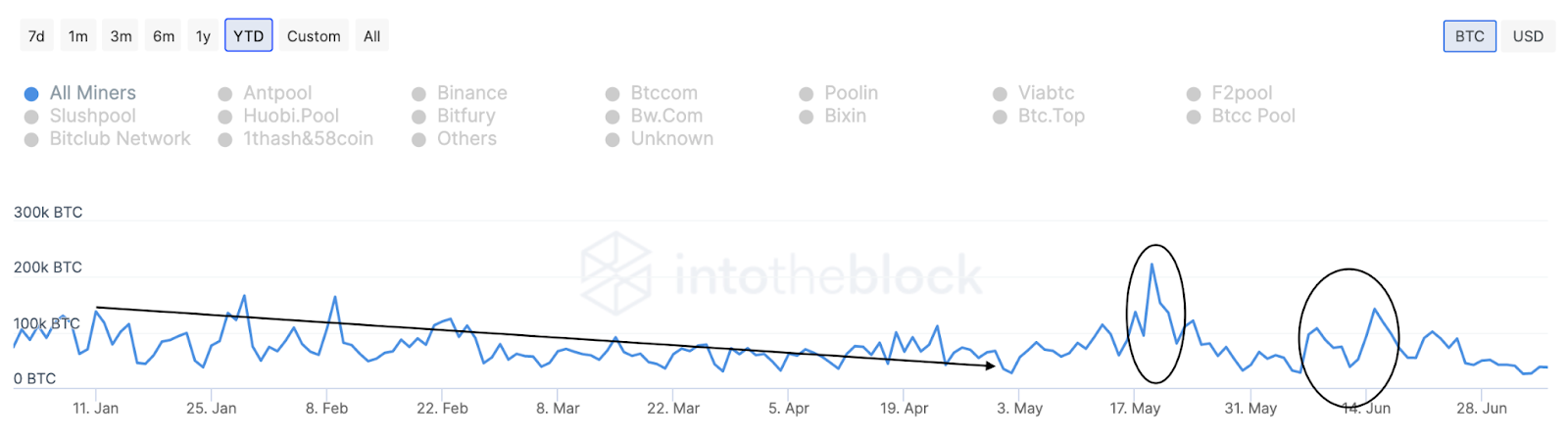Open the Custom date range picker
This screenshot has height=439, width=1568.
tap(314, 36)
